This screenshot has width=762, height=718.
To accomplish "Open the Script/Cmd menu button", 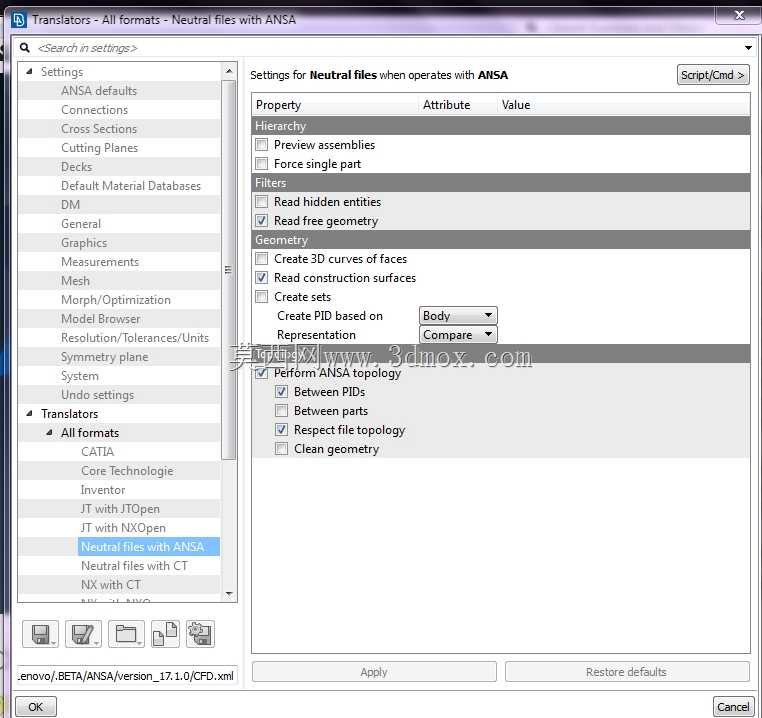I will (x=712, y=75).
